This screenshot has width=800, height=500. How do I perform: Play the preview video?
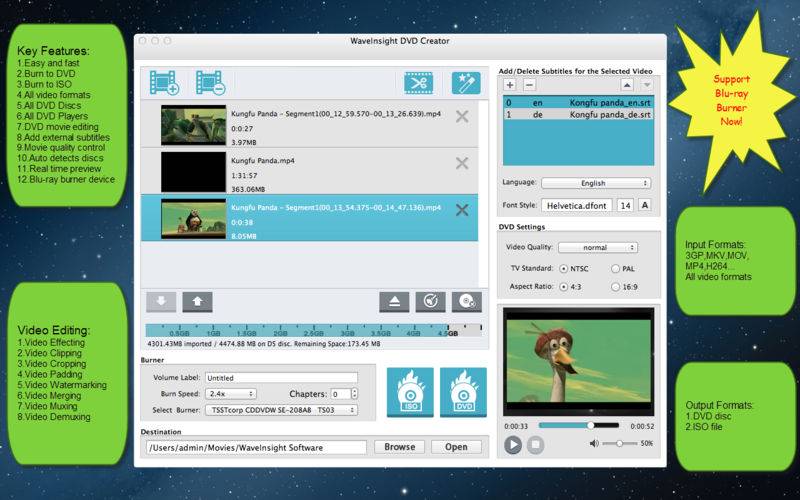point(513,444)
